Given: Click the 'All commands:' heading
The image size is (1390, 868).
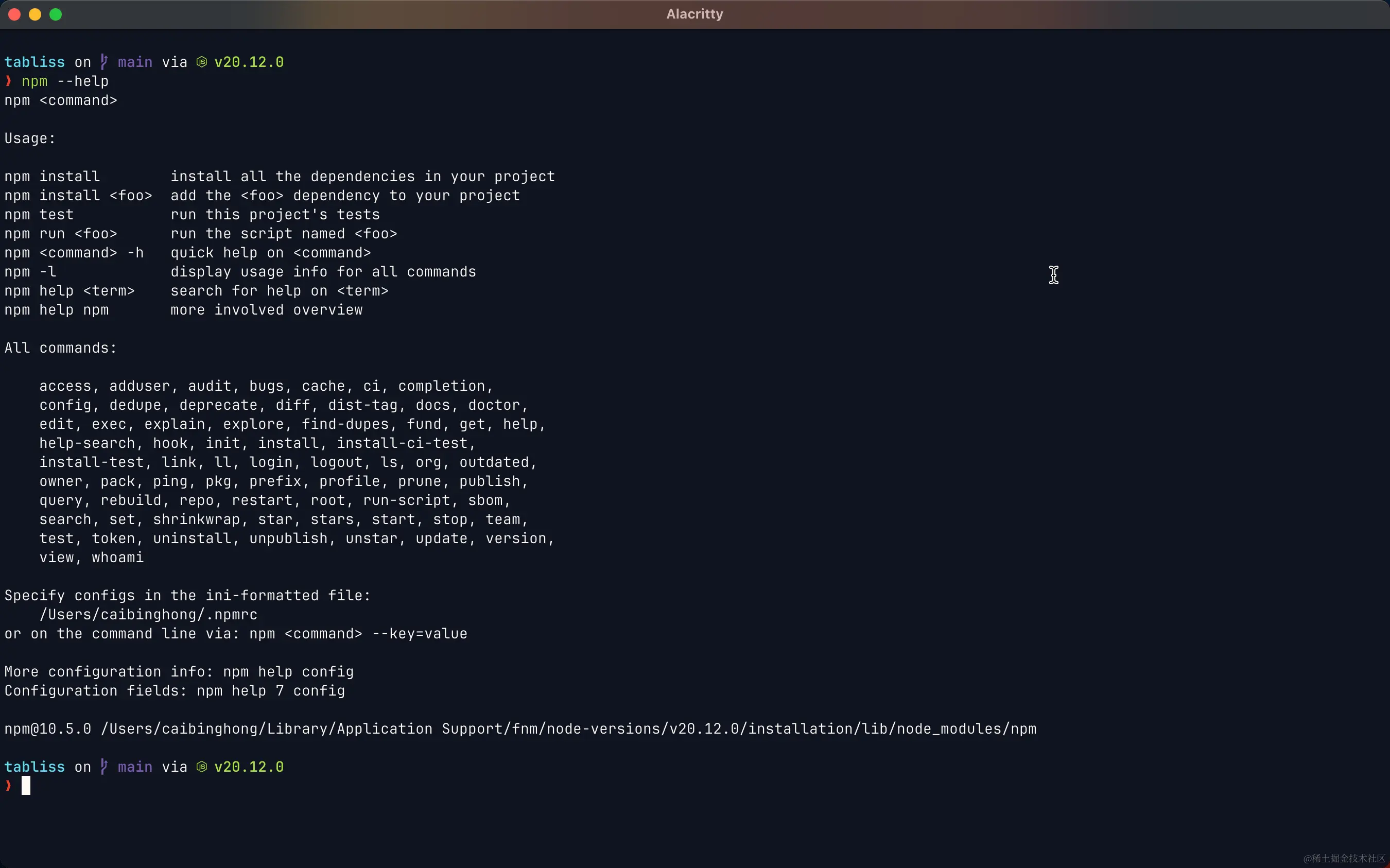Looking at the screenshot, I should point(60,348).
